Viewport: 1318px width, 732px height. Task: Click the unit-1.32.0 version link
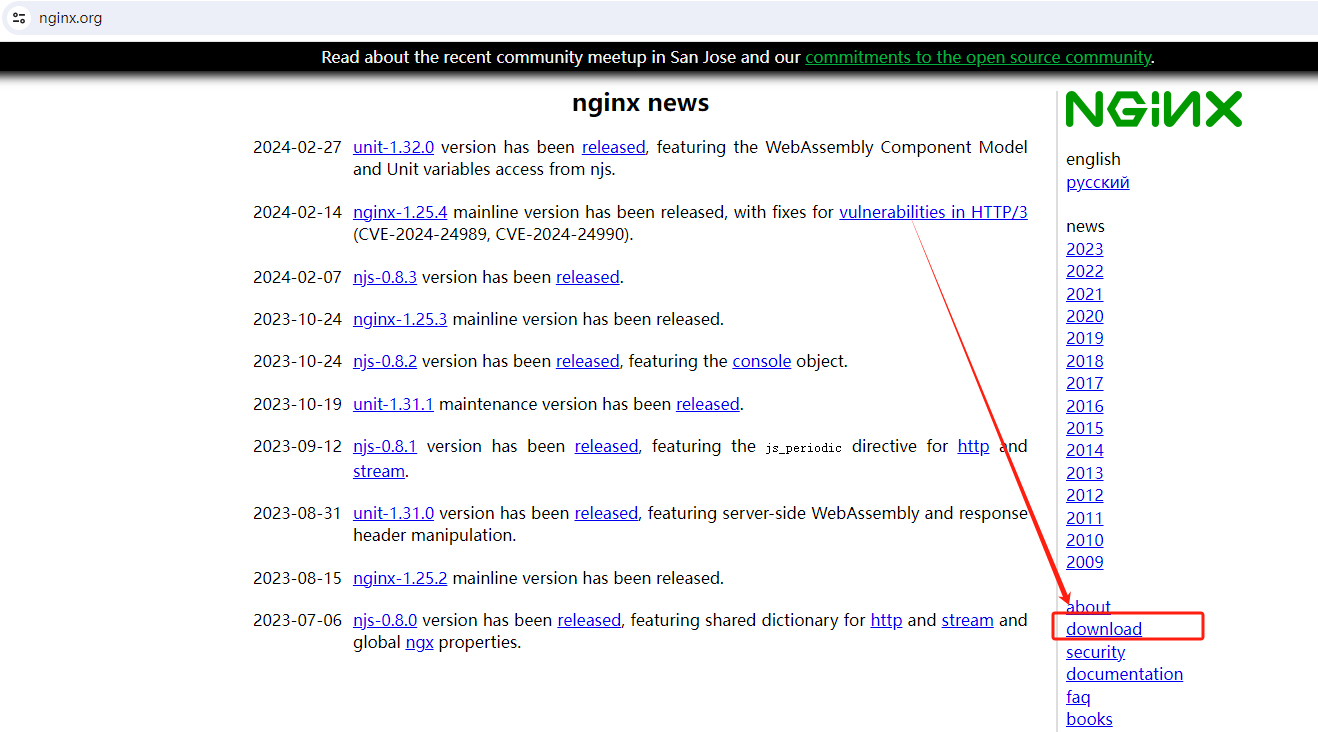tap(393, 147)
